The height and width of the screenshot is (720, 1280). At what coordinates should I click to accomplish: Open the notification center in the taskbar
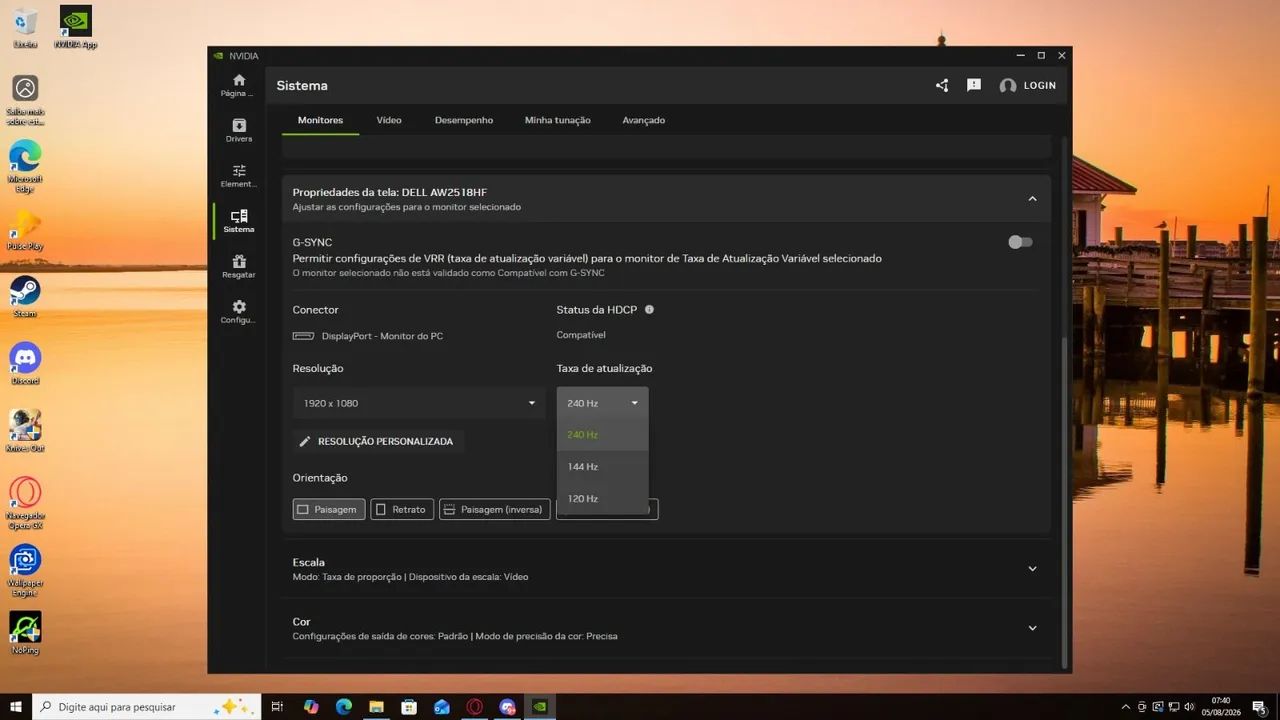pyautogui.click(x=1259, y=707)
